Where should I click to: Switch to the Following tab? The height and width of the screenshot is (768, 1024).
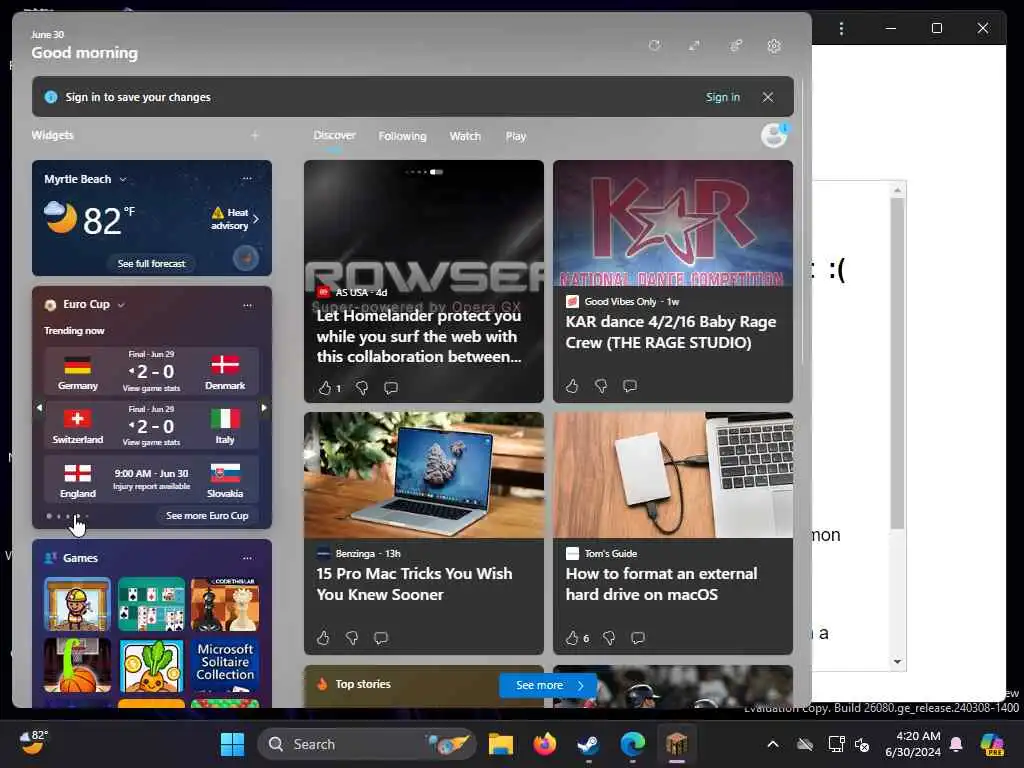[x=402, y=136]
